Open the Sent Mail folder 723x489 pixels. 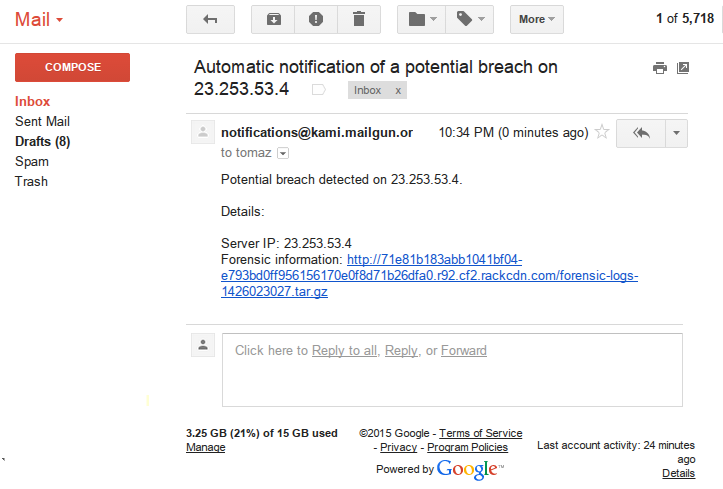tap(42, 121)
